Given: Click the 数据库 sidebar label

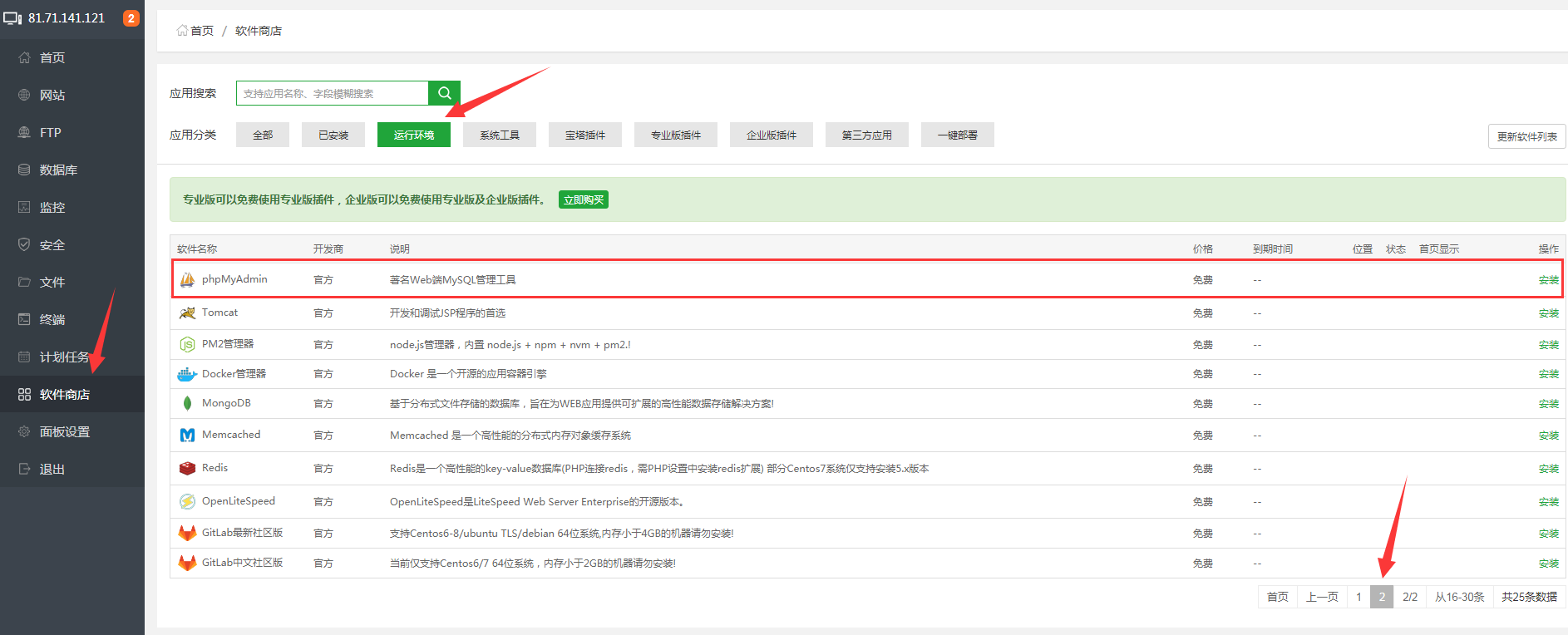Looking at the screenshot, I should pyautogui.click(x=58, y=170).
